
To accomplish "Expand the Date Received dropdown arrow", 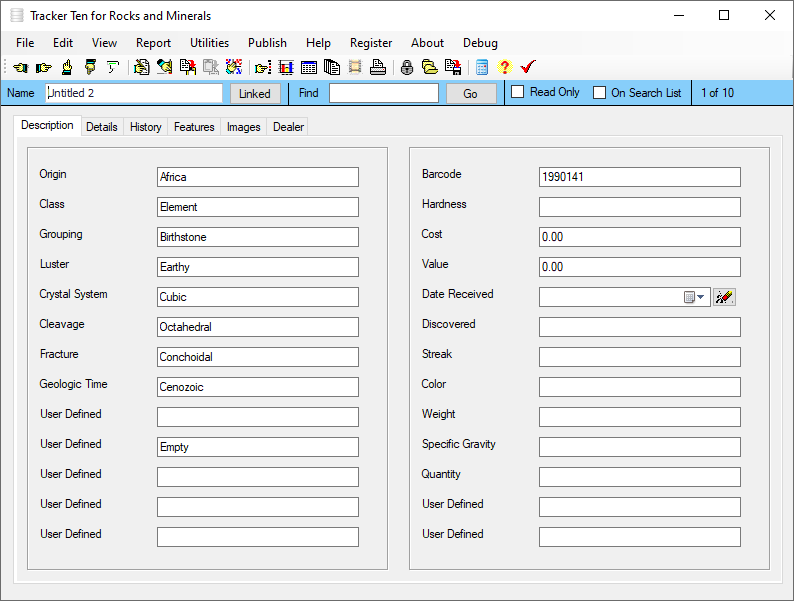I will tap(701, 297).
